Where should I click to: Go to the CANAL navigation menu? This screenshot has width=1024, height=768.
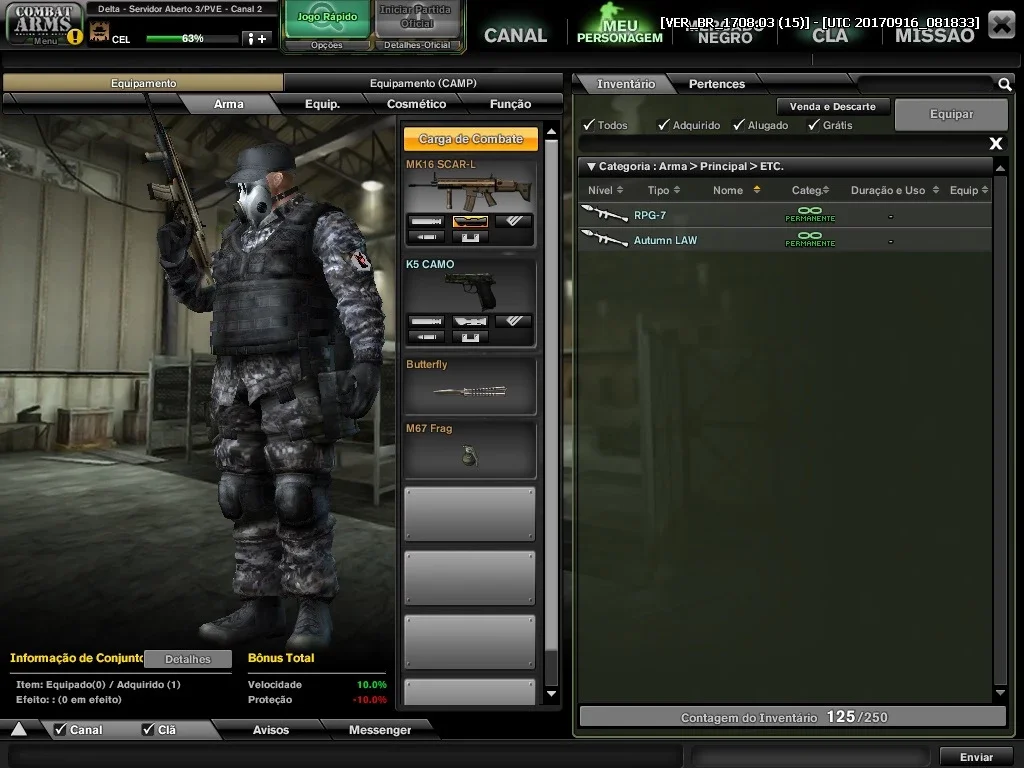(515, 35)
